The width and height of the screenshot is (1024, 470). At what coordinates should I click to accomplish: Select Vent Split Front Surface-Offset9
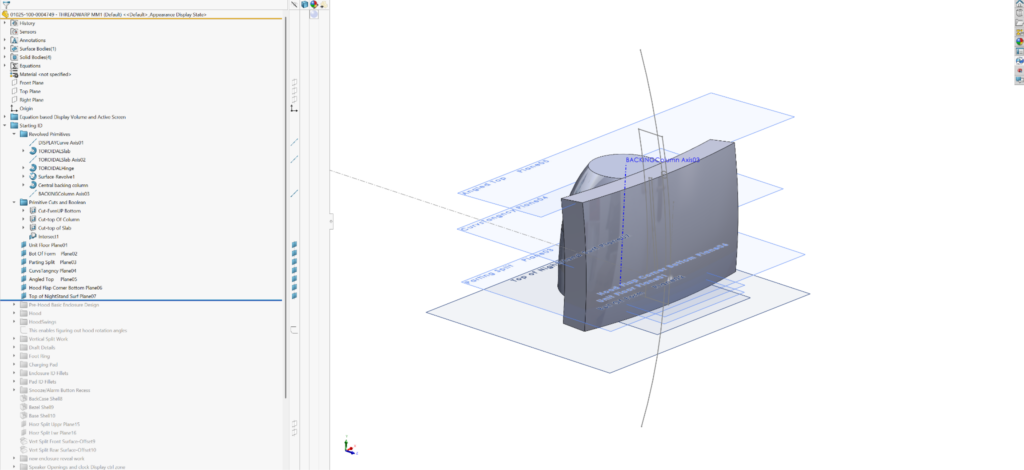click(62, 441)
